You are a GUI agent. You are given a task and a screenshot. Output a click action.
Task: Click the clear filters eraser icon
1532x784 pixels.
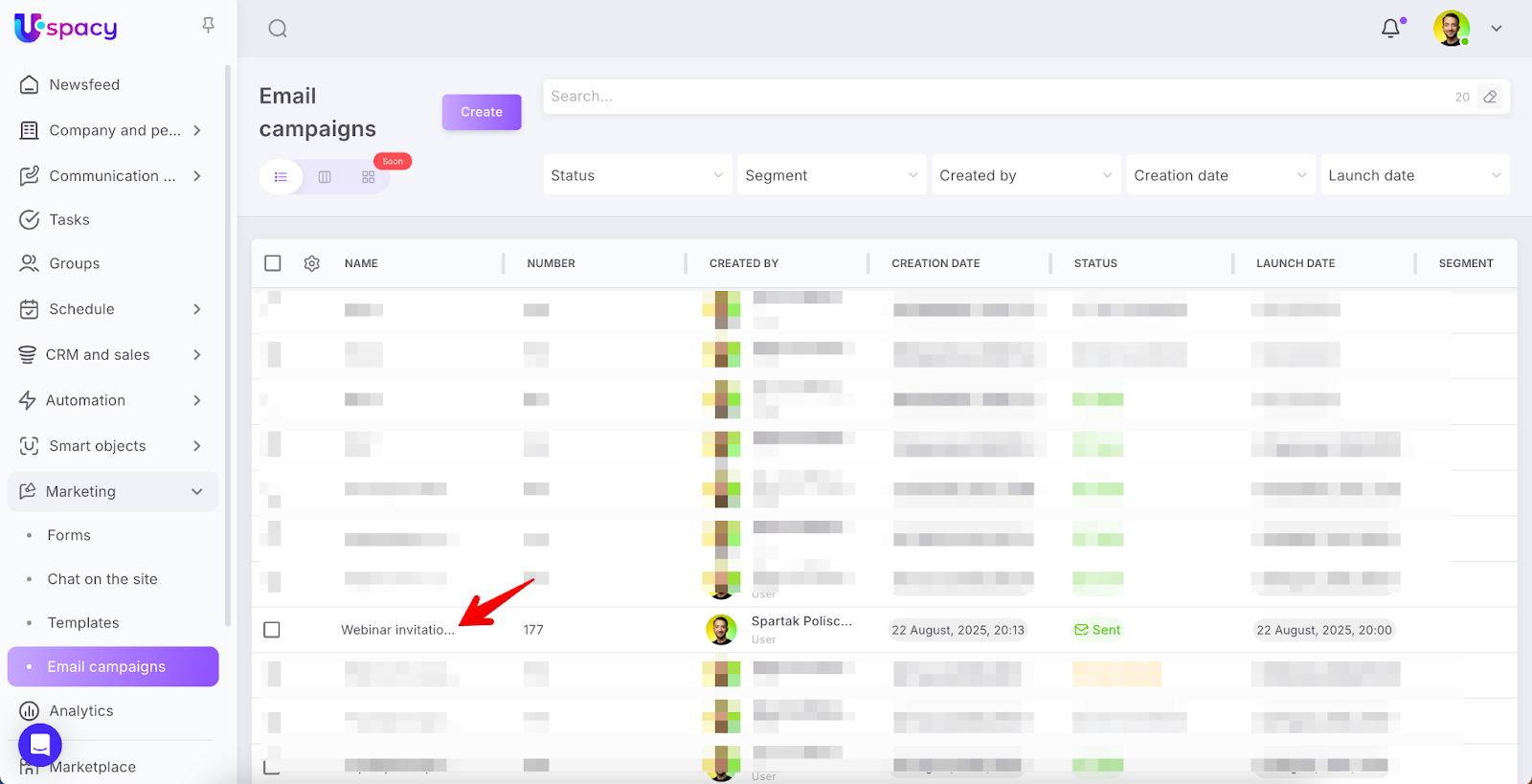[1490, 97]
